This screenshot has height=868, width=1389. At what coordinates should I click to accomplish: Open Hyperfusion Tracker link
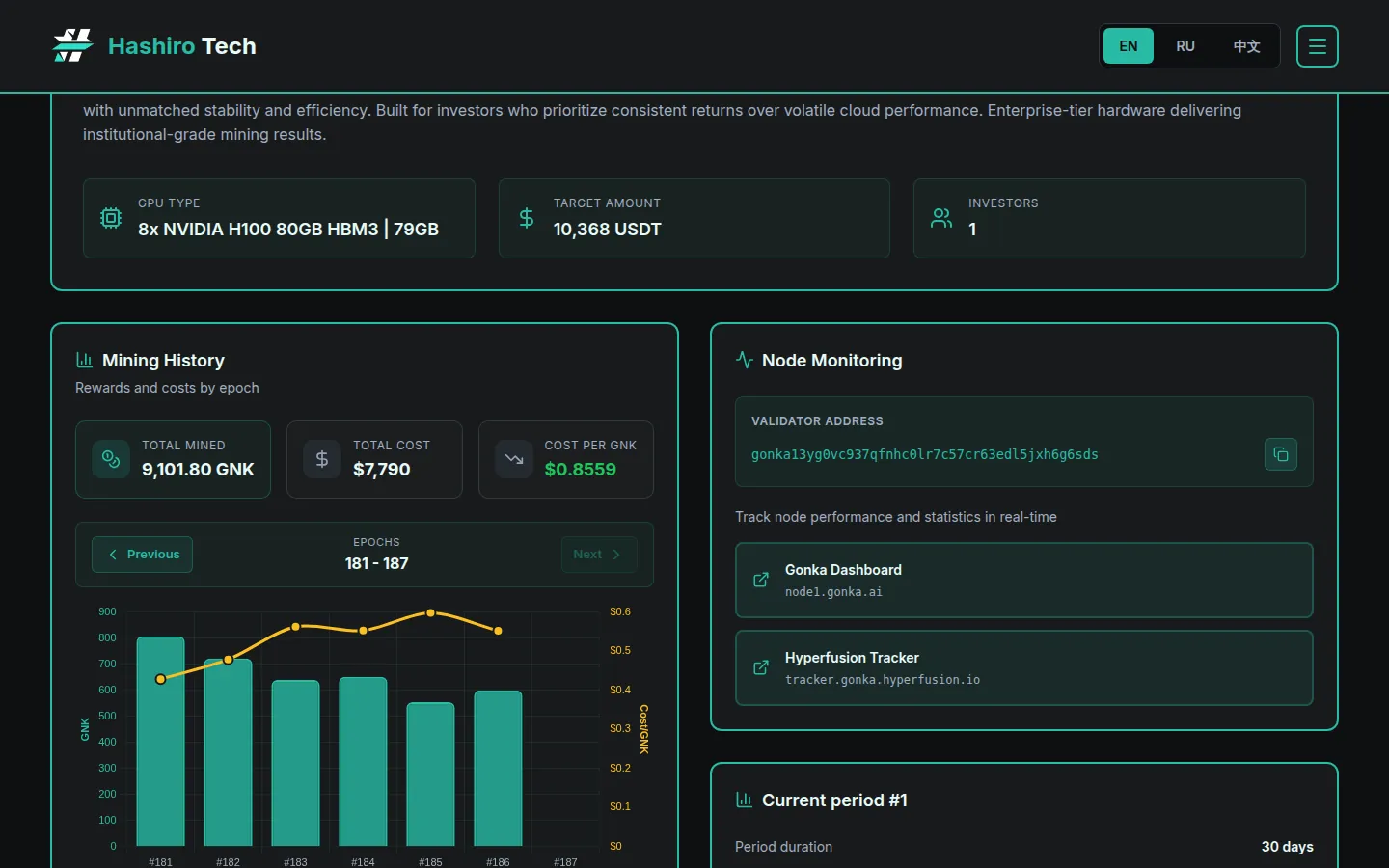tap(1024, 667)
